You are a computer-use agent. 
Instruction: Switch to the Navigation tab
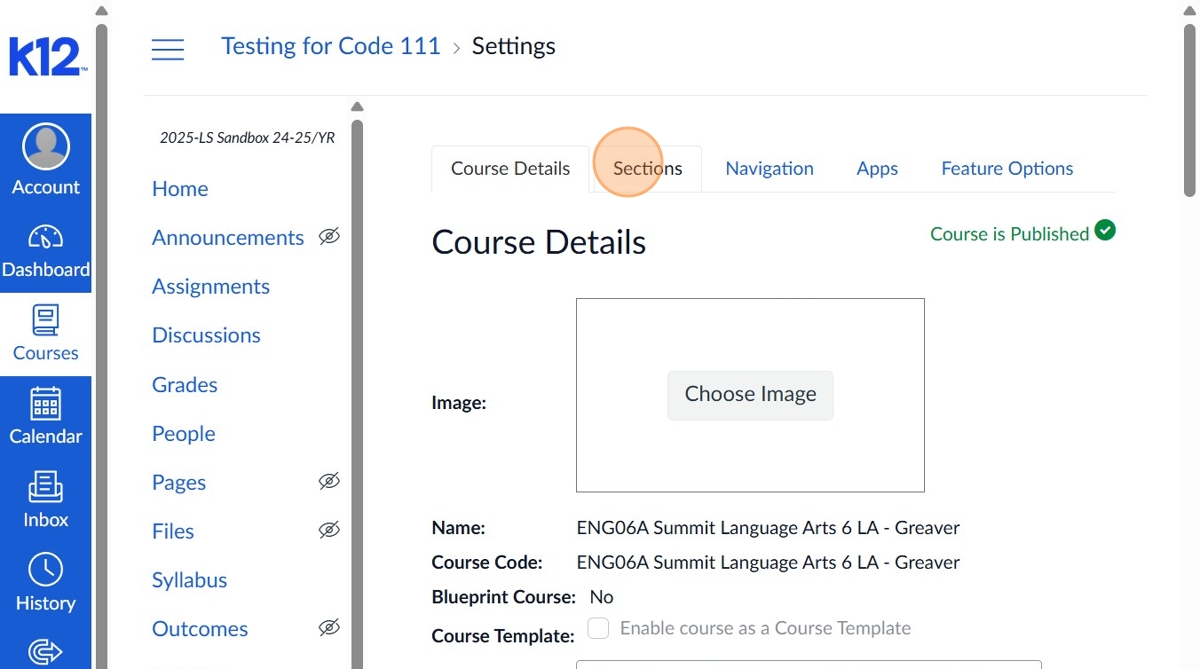point(769,169)
